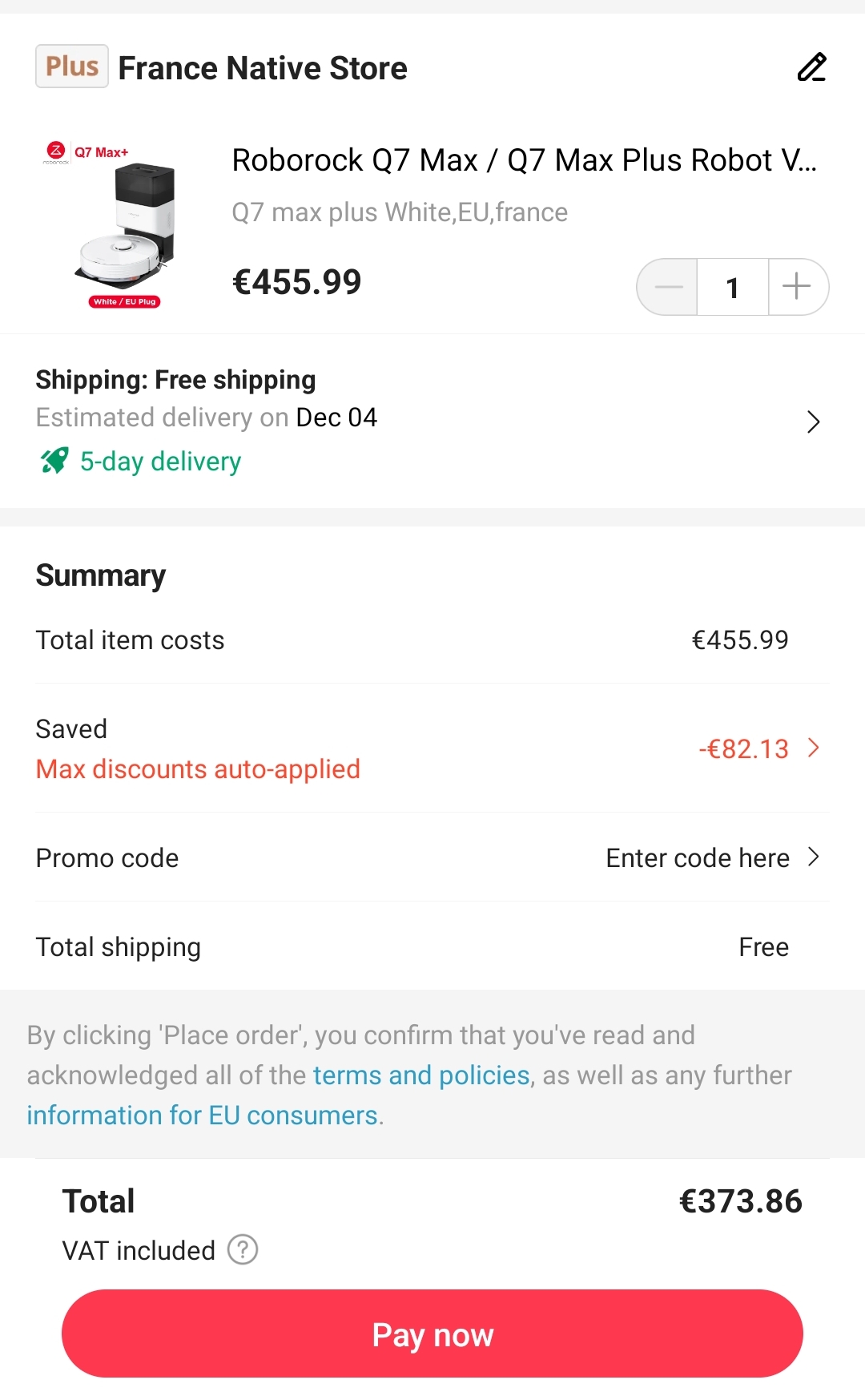Screen dimensions: 865x1400
Task: Tap the Plus store badge
Action: (x=72, y=67)
